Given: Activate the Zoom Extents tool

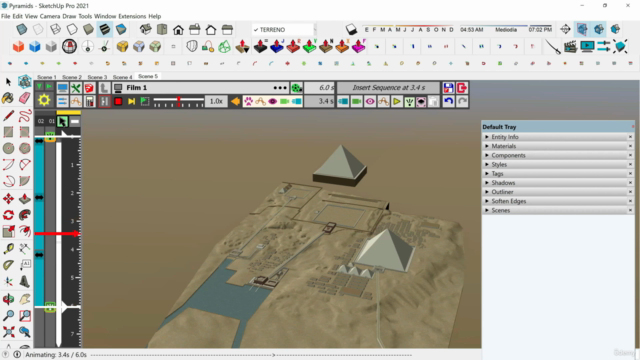Looking at the screenshot, I should click(8, 332).
